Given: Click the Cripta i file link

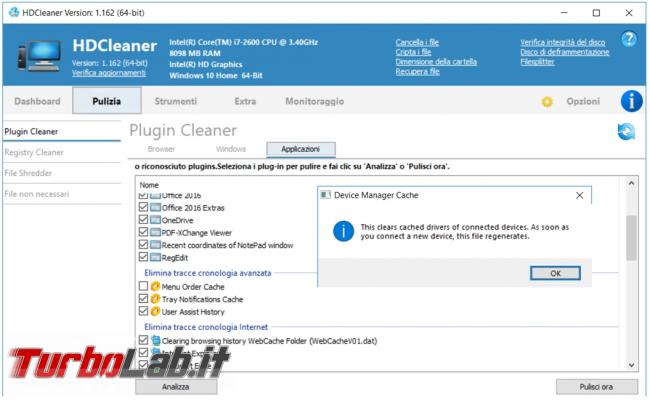Looking at the screenshot, I should pos(413,52).
